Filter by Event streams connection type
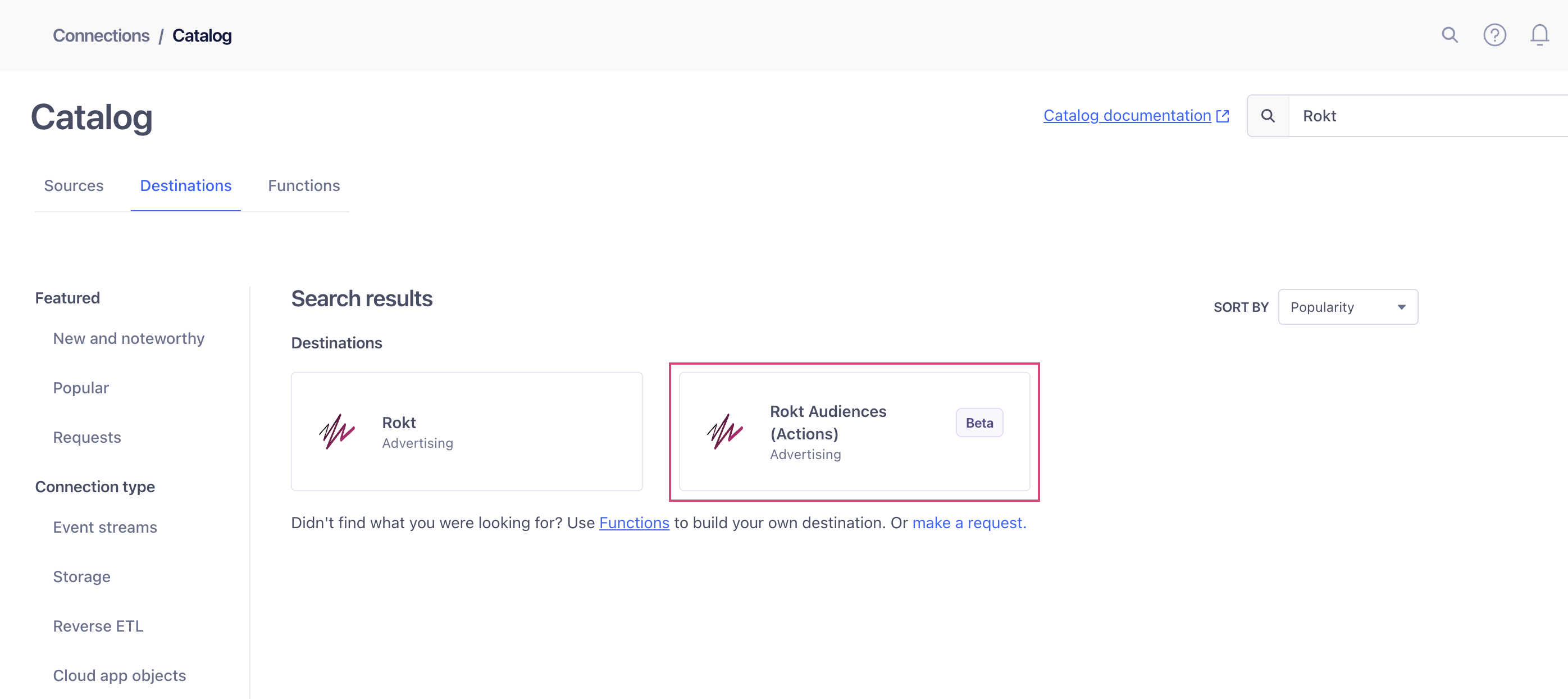This screenshot has width=1568, height=699. pyautogui.click(x=104, y=527)
